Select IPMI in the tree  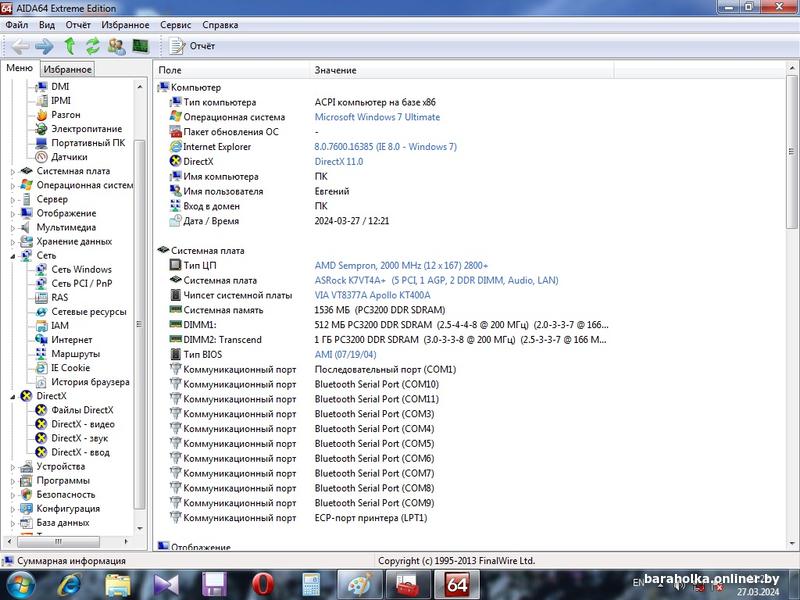click(61, 101)
